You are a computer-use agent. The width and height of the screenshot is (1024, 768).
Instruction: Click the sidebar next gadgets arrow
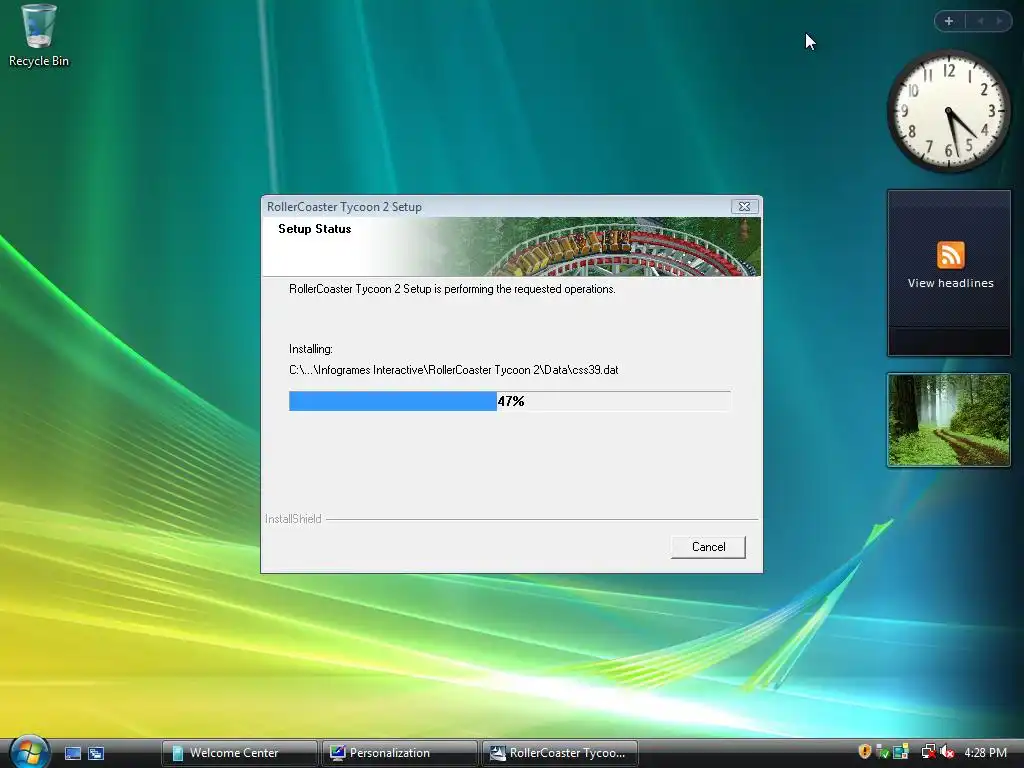point(999,21)
